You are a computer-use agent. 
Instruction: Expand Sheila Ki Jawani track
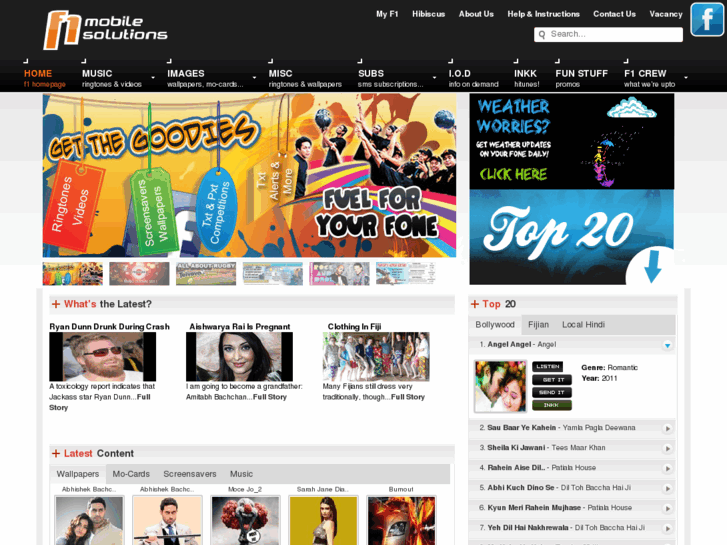tap(667, 449)
